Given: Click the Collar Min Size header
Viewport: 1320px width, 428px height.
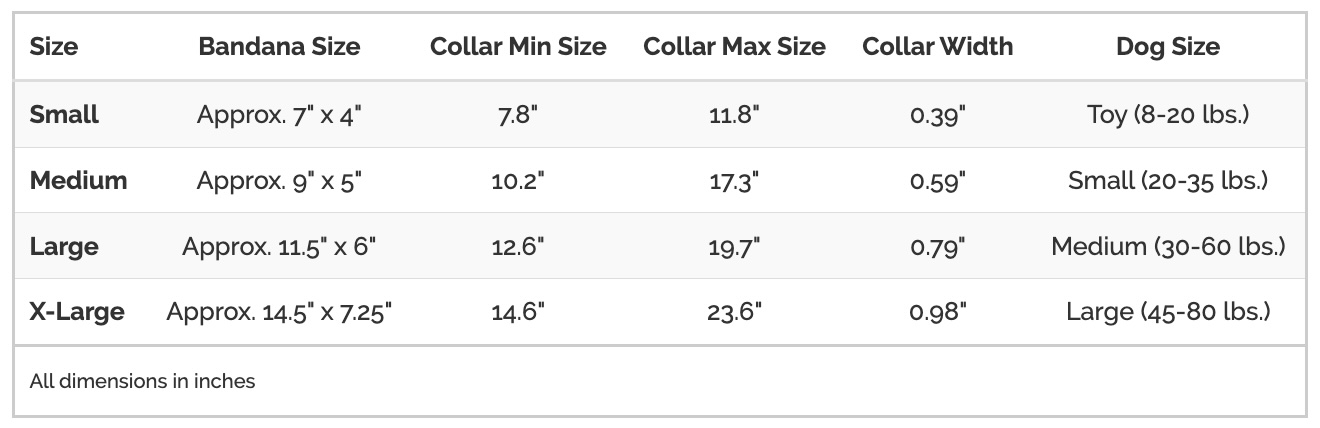Looking at the screenshot, I should (x=518, y=46).
